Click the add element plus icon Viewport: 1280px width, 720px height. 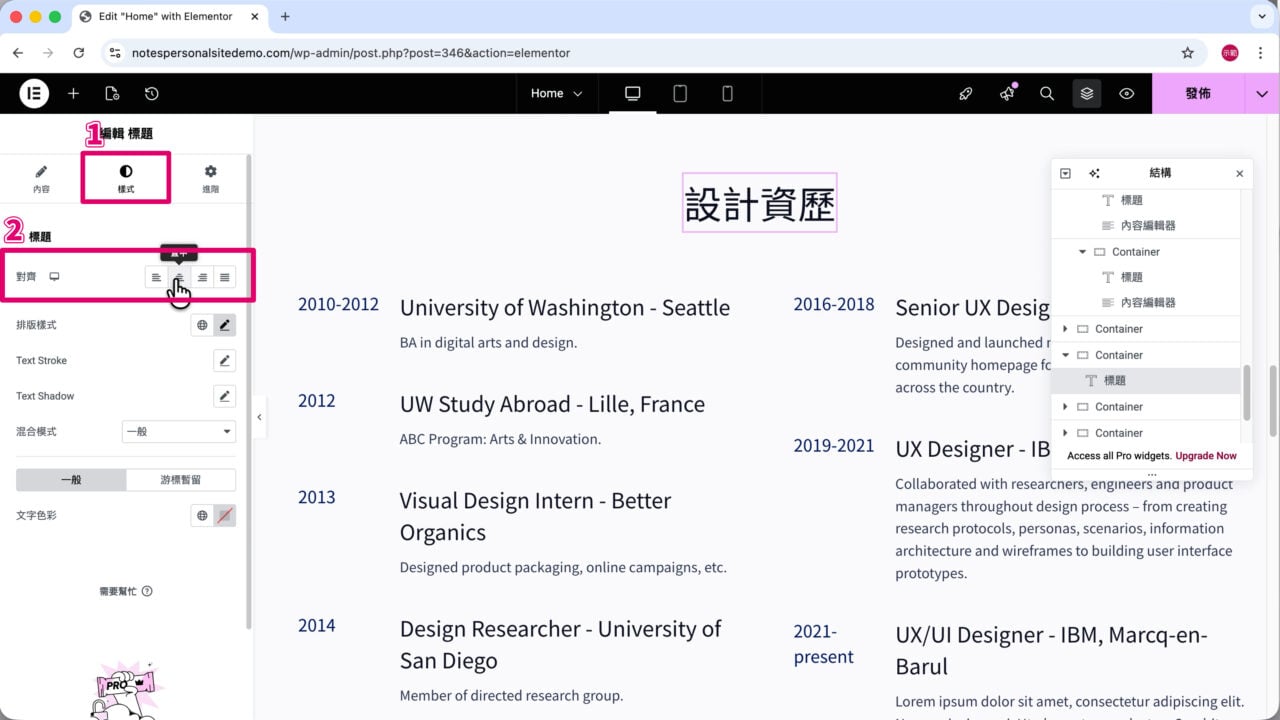(73, 93)
